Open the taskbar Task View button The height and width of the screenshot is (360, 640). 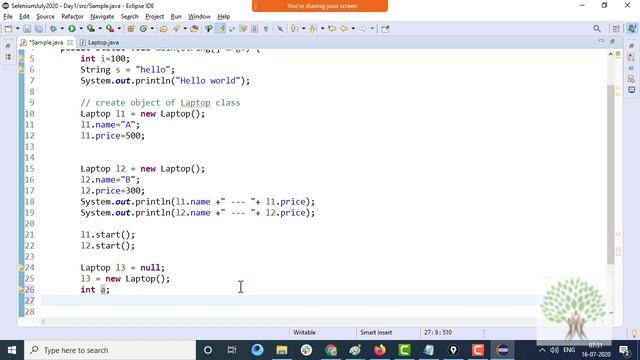coord(232,350)
